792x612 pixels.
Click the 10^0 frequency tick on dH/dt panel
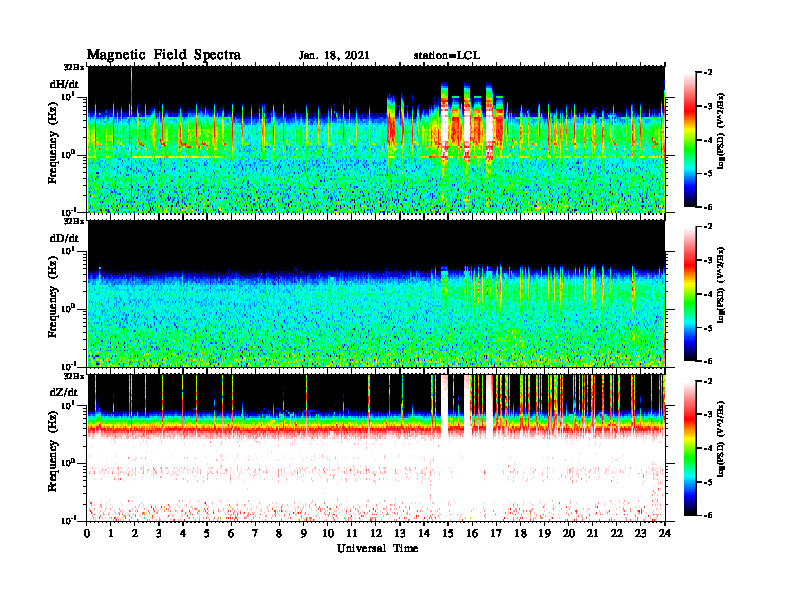tap(68, 155)
